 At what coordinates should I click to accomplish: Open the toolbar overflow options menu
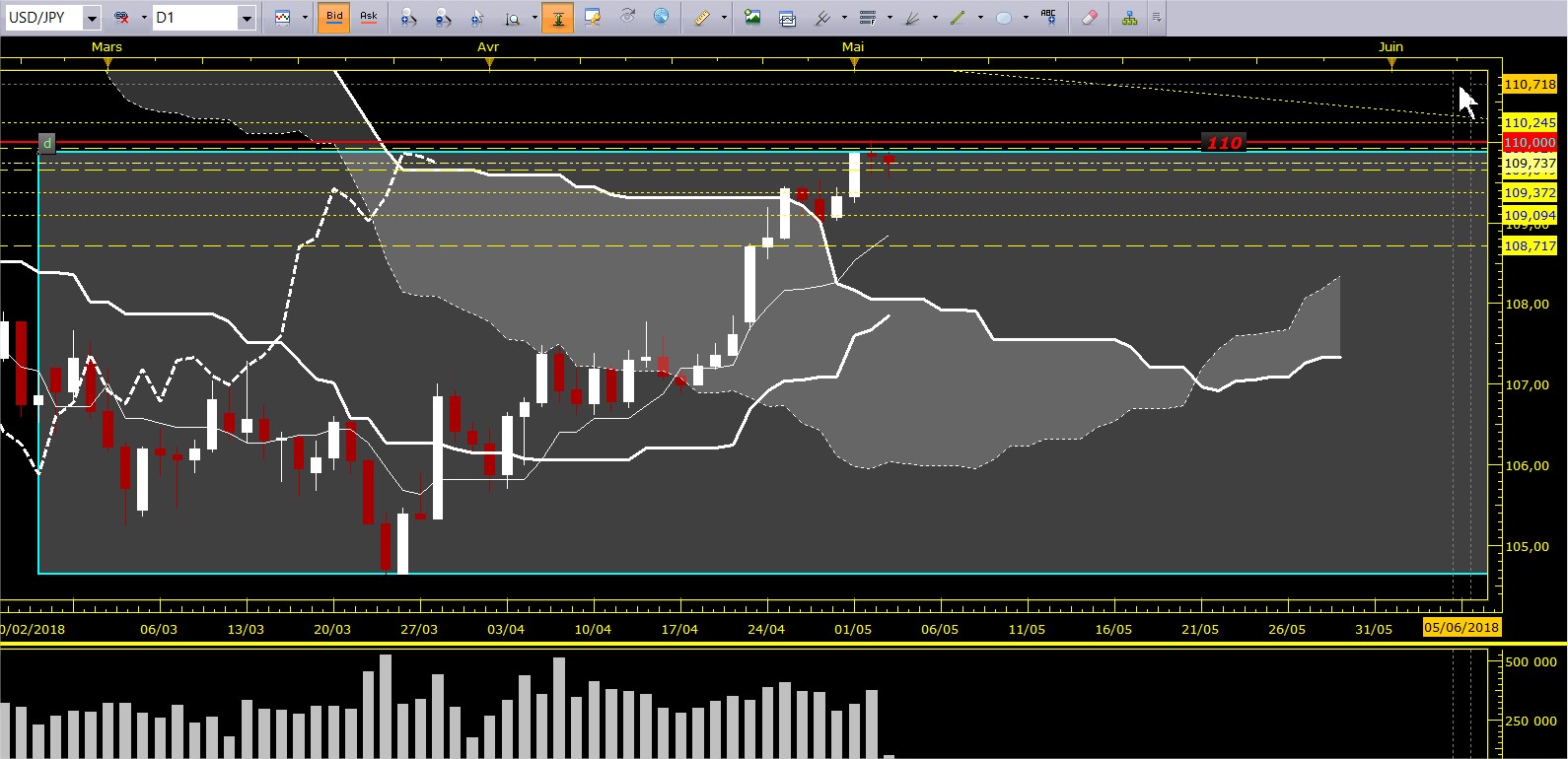(1157, 18)
